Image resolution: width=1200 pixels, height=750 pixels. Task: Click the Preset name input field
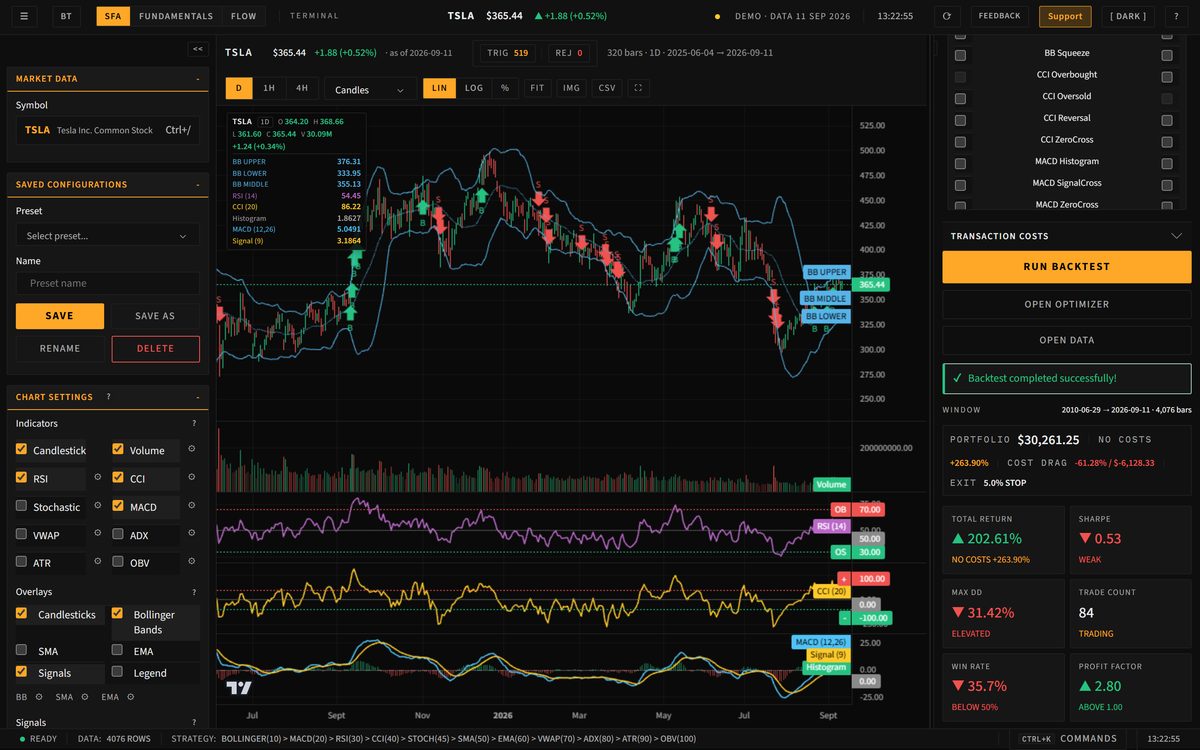point(108,283)
